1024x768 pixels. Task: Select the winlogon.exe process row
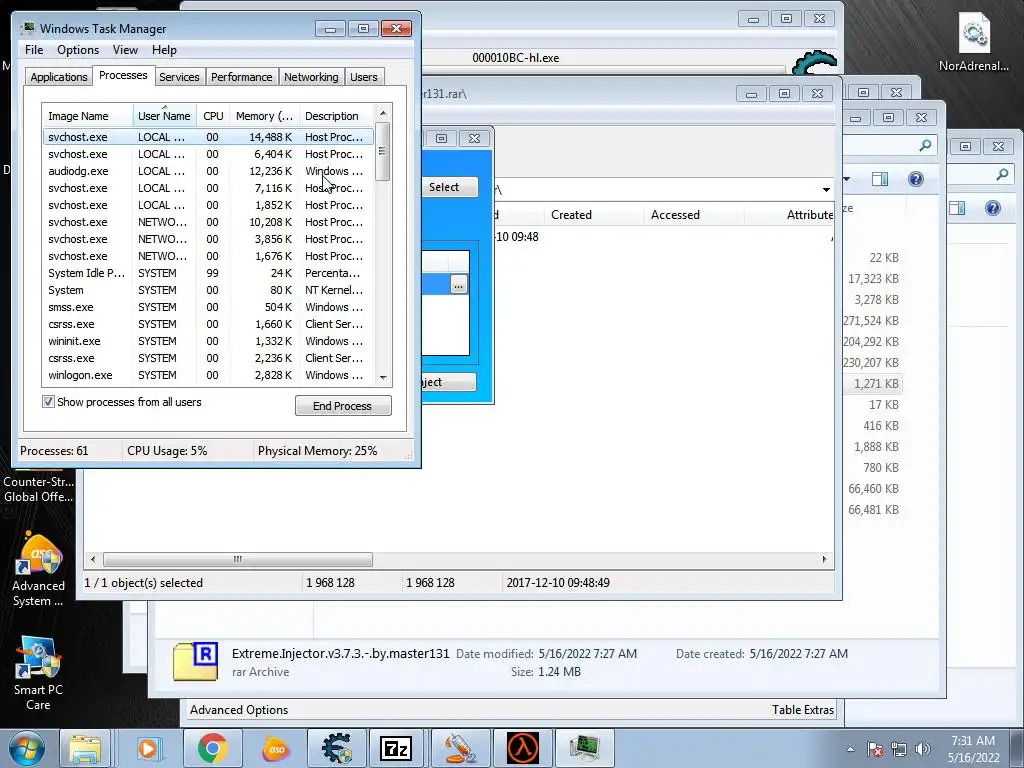208,375
